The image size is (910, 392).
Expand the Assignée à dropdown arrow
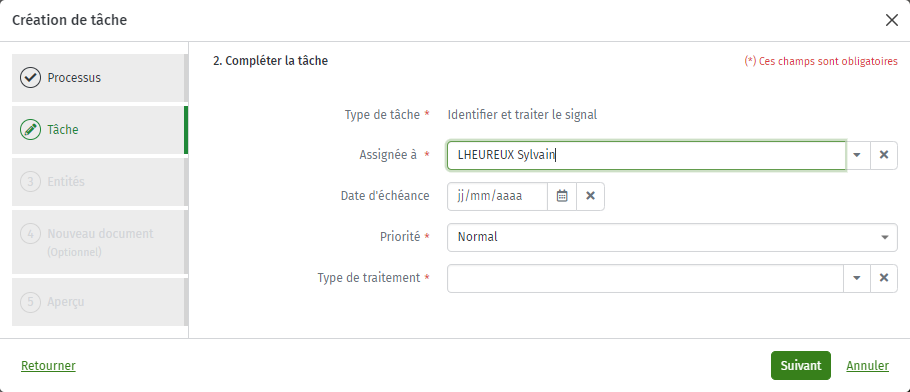pyautogui.click(x=857, y=155)
